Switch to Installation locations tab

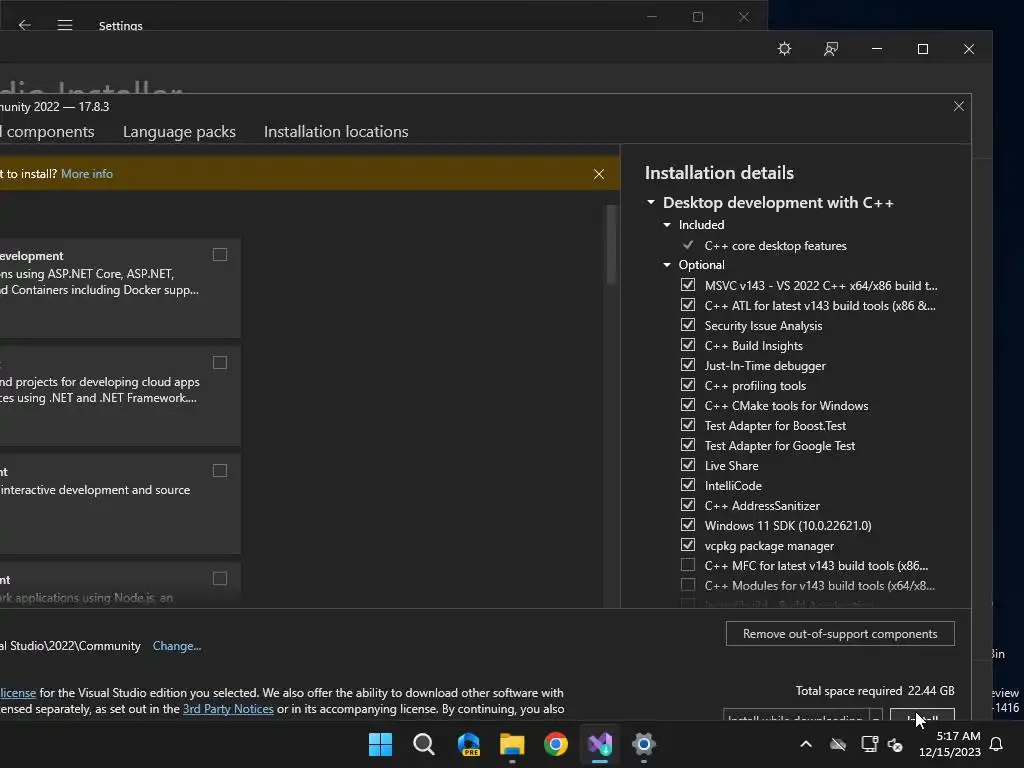(336, 132)
